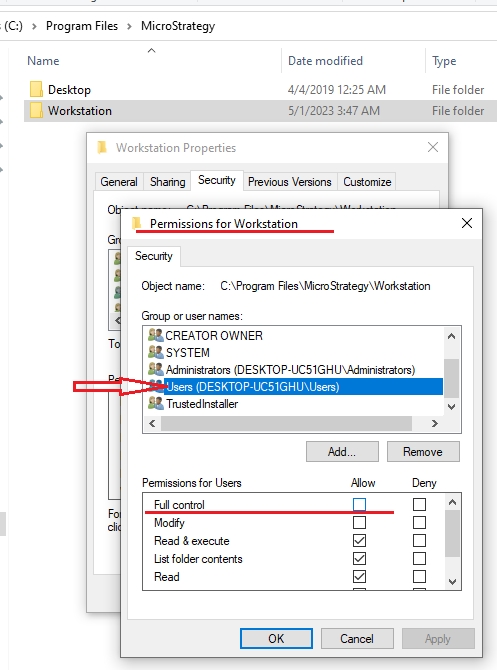
Task: Select the Workstation folder icon
Action: tap(36, 111)
